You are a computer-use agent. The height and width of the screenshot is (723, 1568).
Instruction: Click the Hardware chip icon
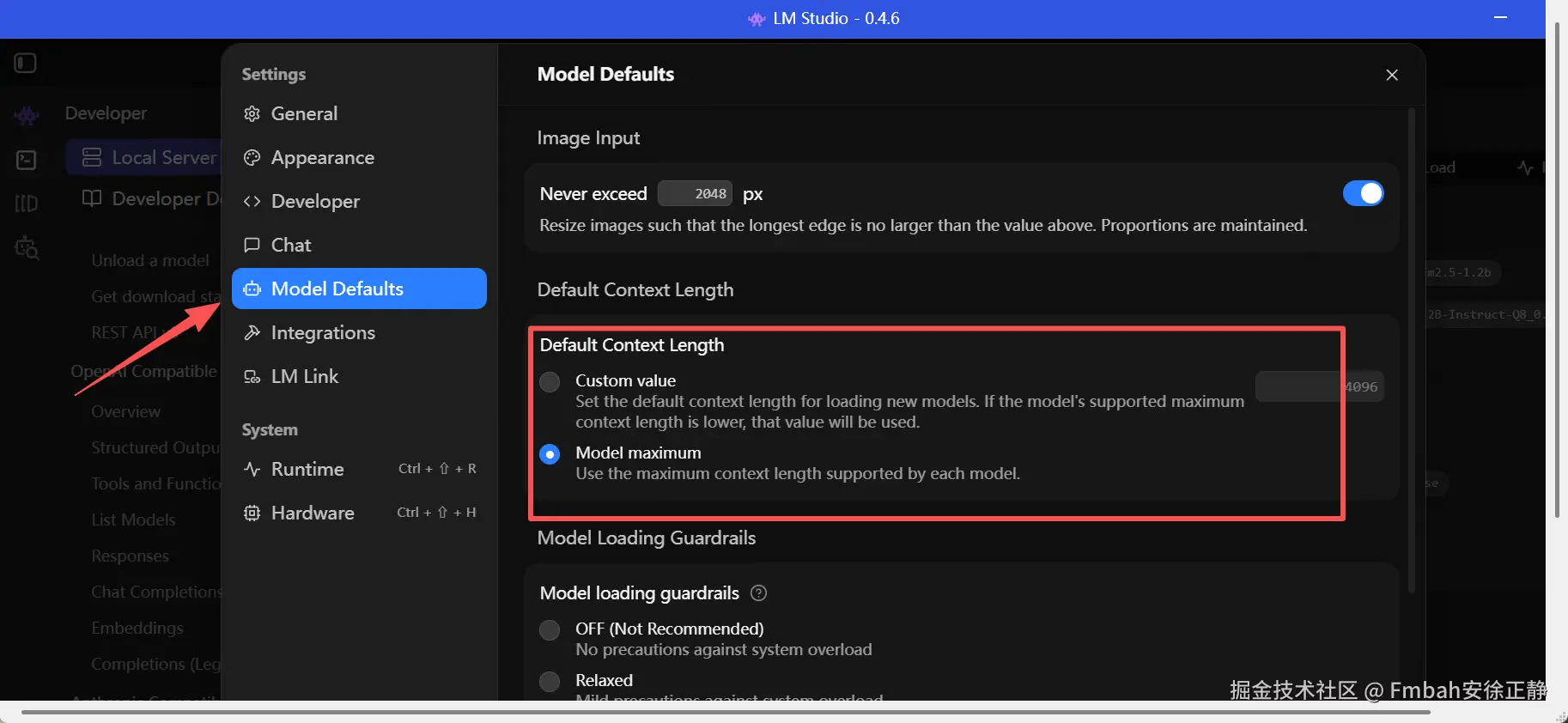(x=252, y=513)
